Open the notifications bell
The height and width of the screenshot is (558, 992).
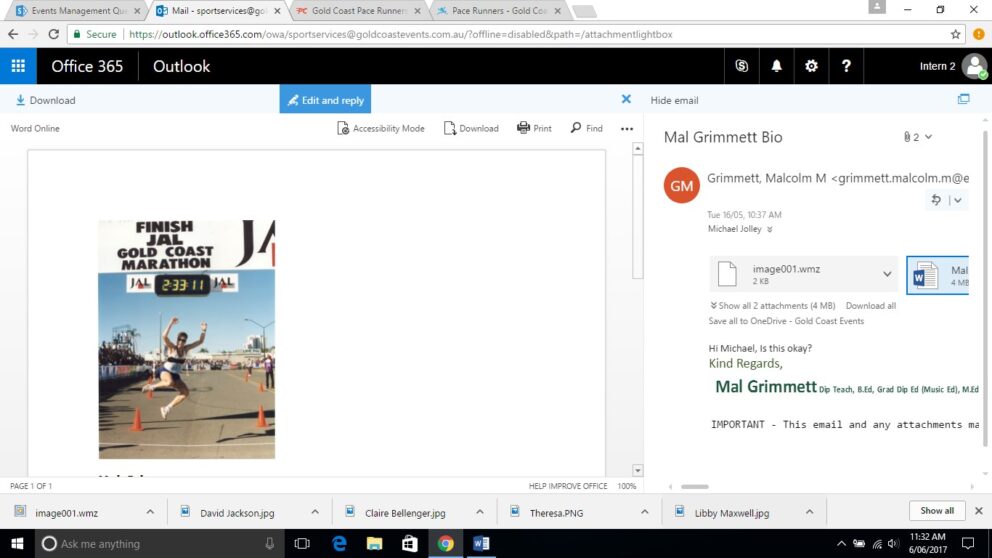coord(776,66)
